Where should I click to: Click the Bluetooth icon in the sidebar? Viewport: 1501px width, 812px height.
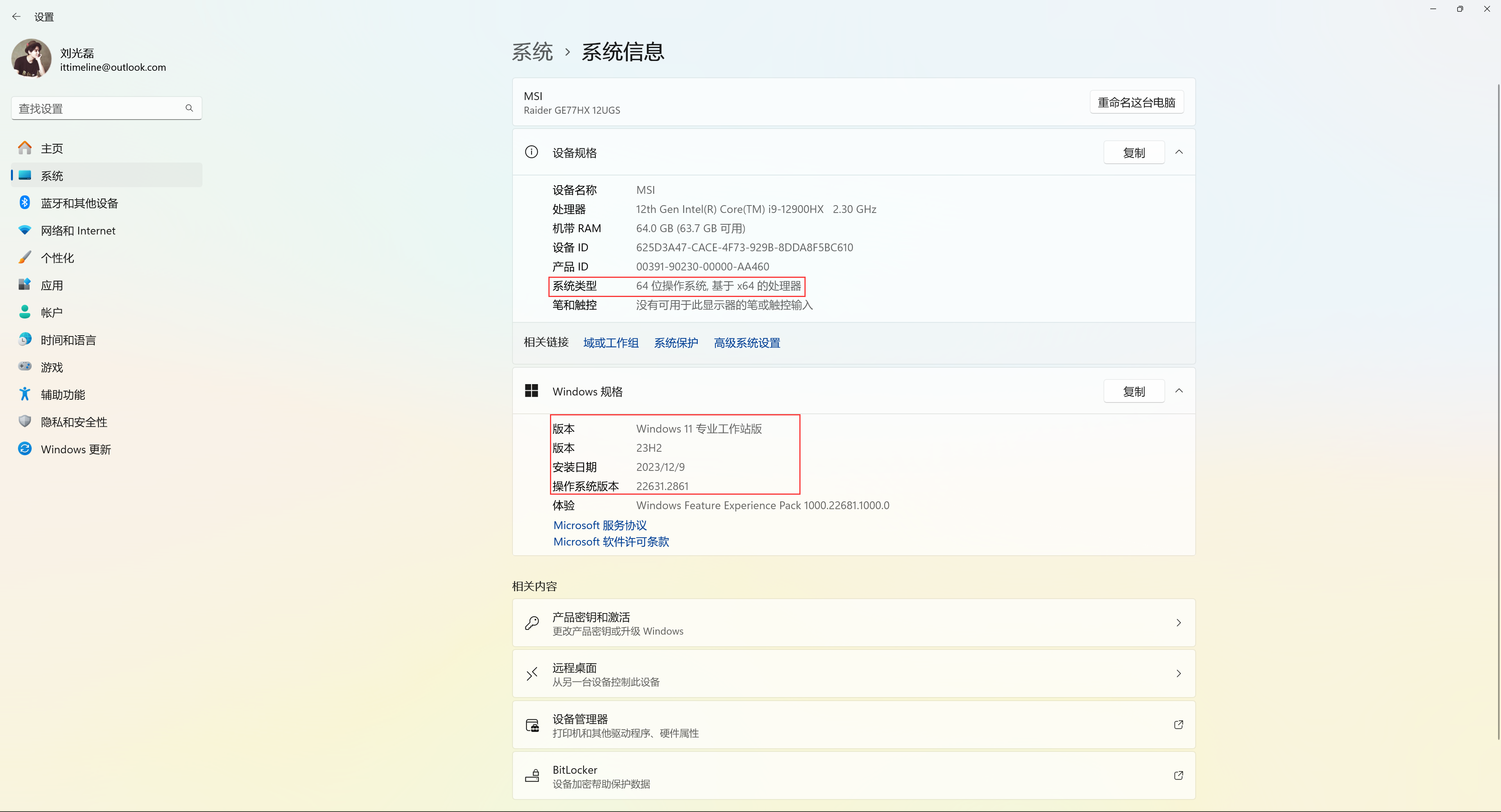[x=25, y=202]
